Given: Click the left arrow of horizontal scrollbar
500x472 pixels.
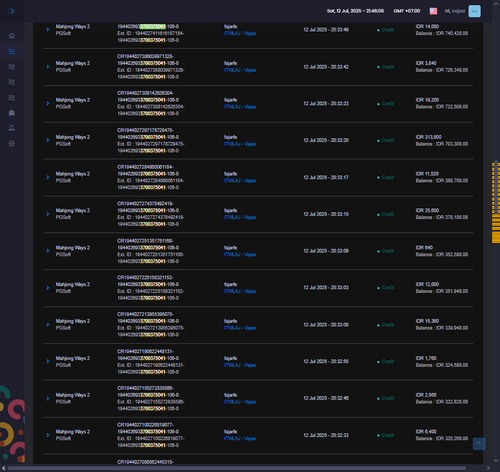Looking at the screenshot, I should [4, 468].
